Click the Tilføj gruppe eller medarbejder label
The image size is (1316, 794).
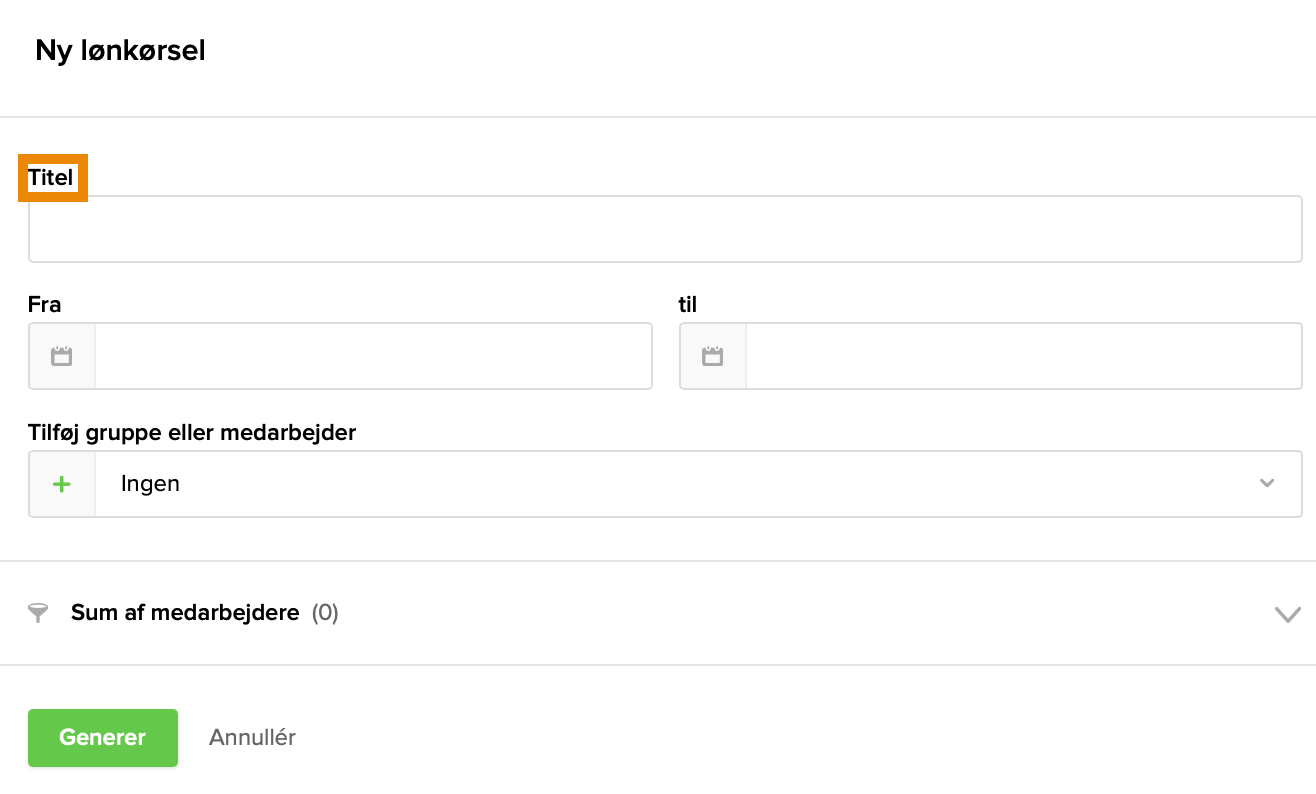pos(192,433)
